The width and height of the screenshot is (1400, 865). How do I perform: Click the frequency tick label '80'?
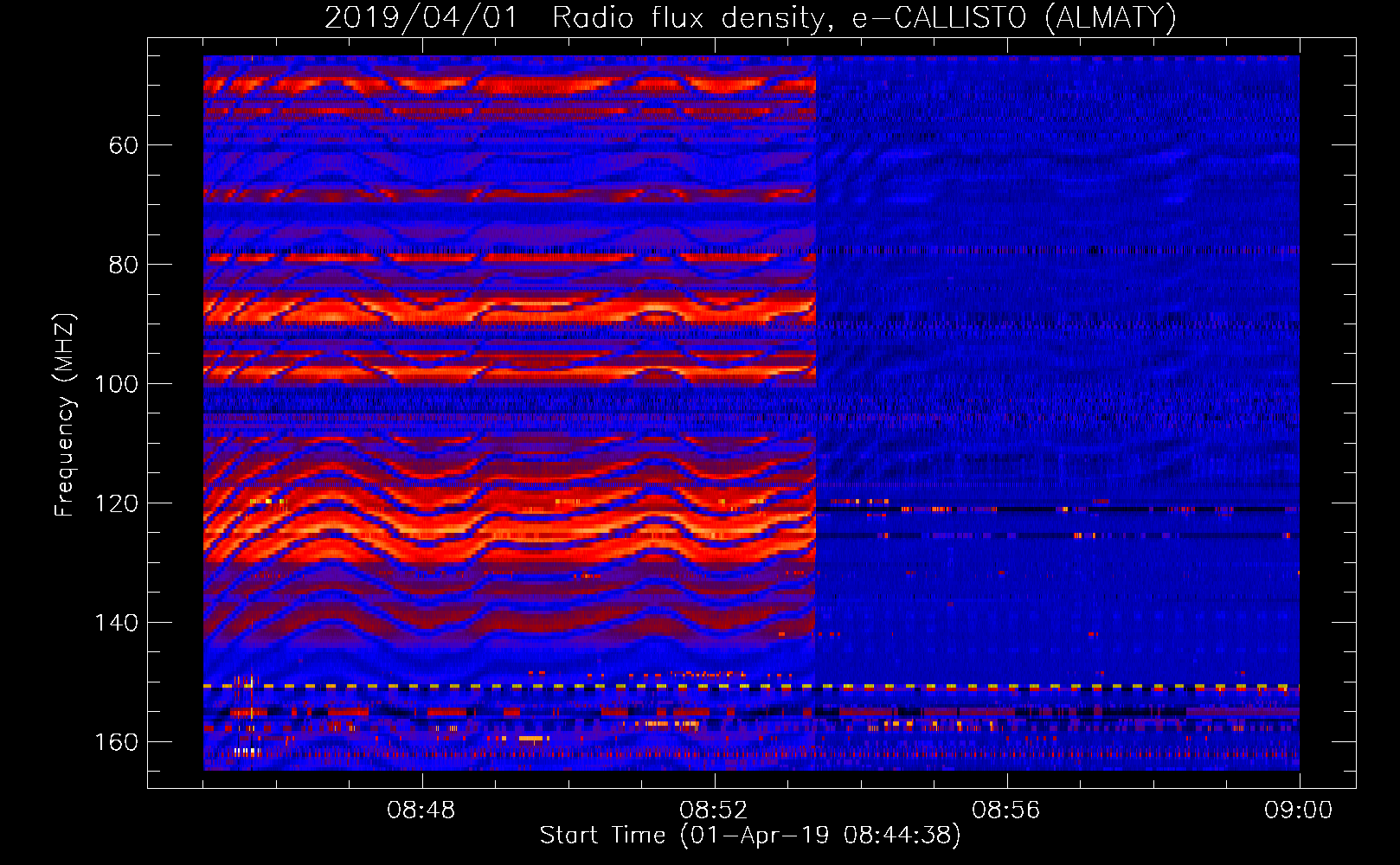point(124,265)
